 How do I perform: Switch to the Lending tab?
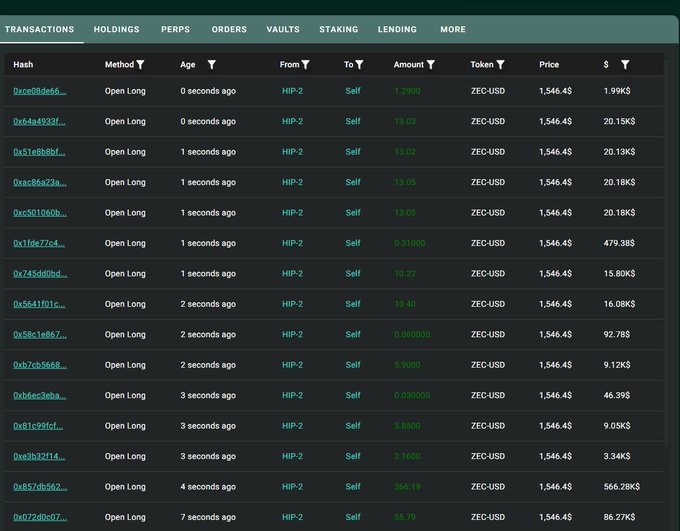(x=397, y=29)
